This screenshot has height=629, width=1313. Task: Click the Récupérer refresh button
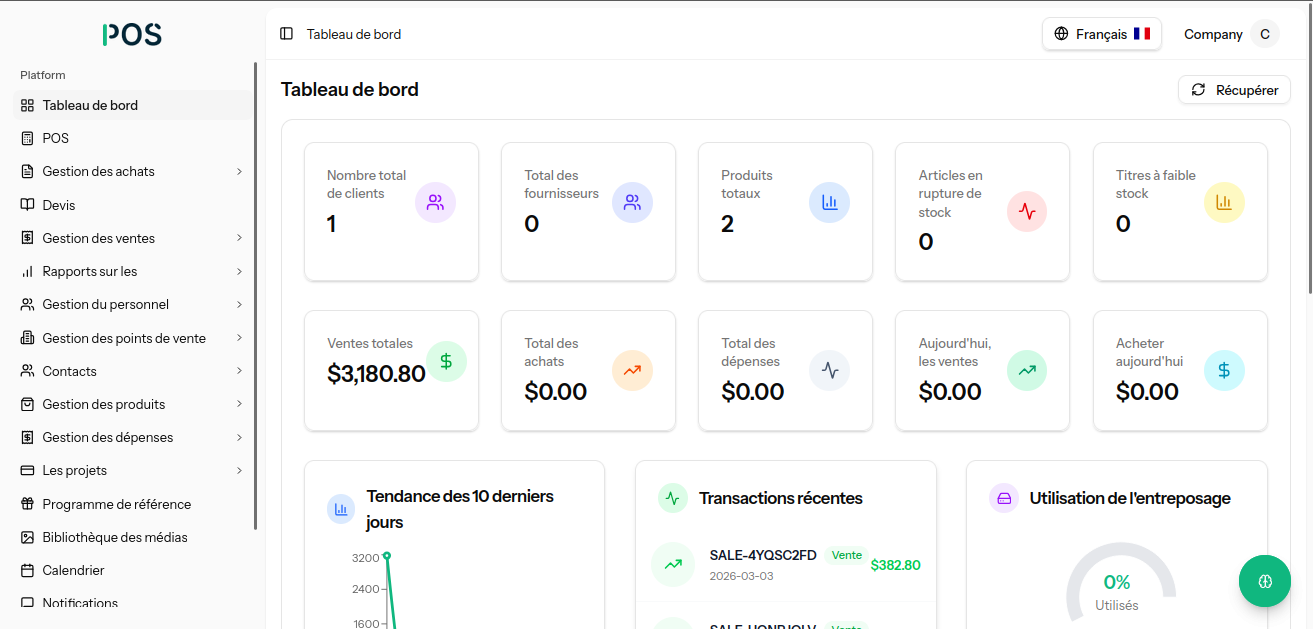coord(1234,90)
